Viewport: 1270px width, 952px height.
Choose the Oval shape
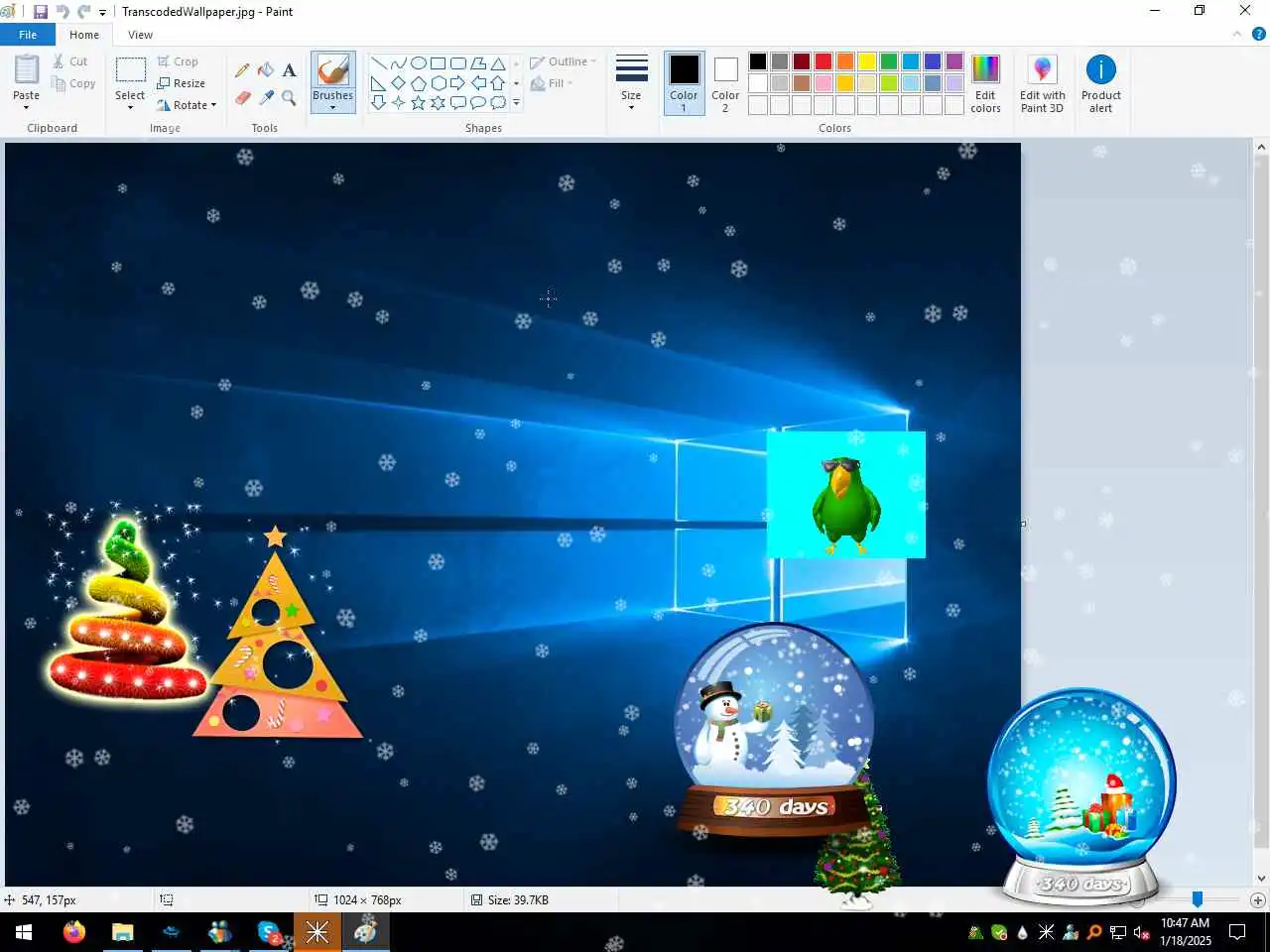click(418, 63)
